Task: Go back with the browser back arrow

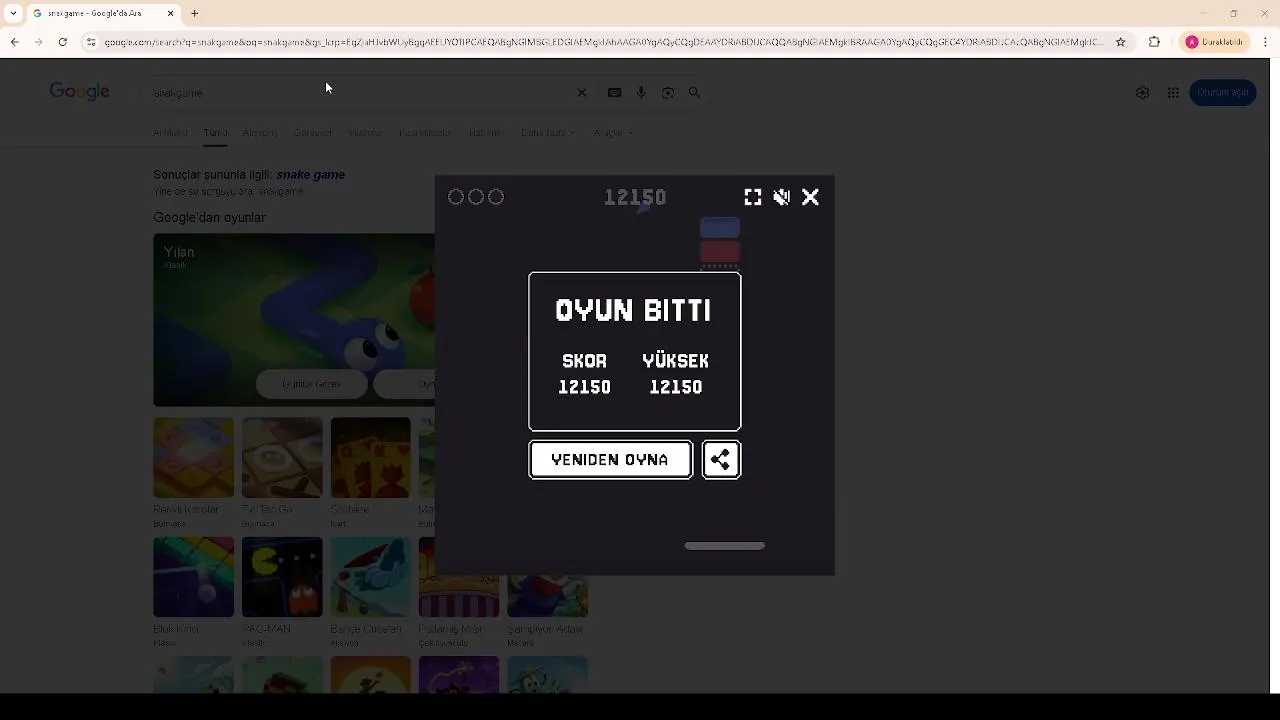Action: (14, 42)
